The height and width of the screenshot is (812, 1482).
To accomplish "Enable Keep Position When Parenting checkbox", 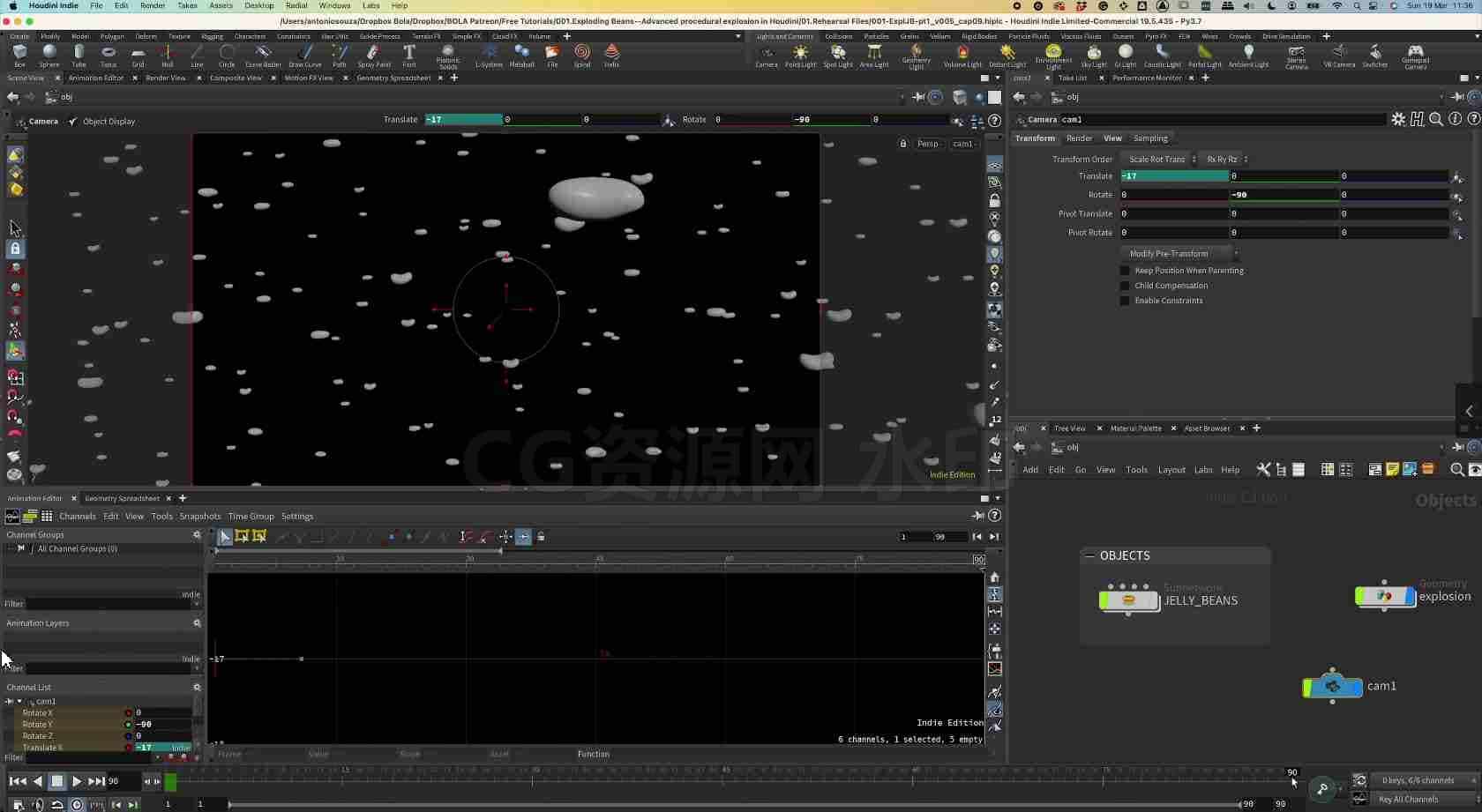I will pos(1125,271).
